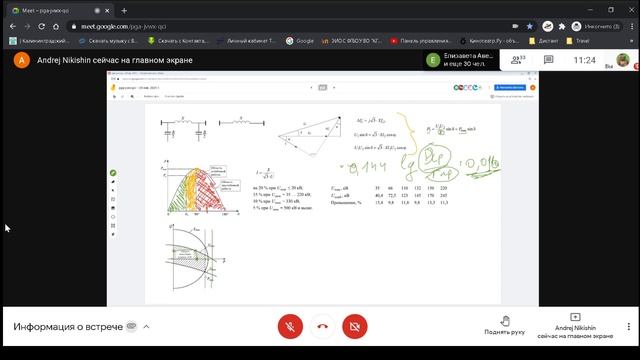Open the Google bookmark

(x=300, y=41)
